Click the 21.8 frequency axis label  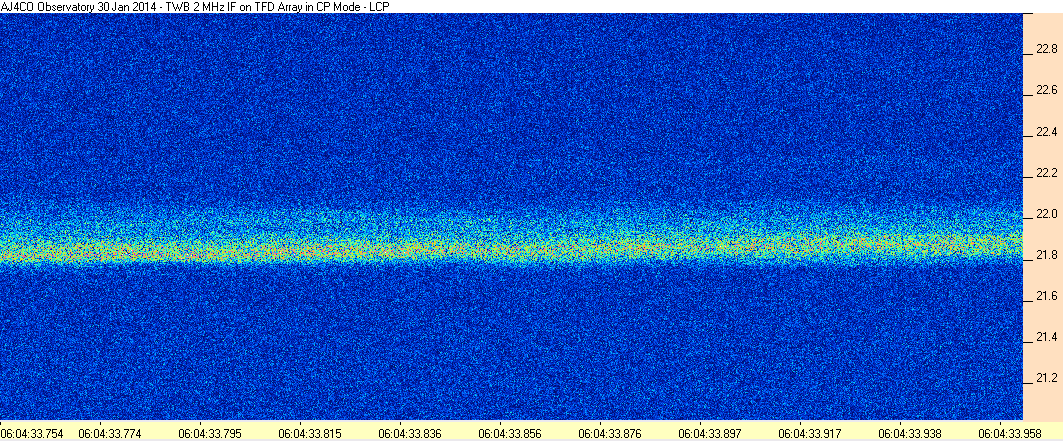coord(1047,255)
